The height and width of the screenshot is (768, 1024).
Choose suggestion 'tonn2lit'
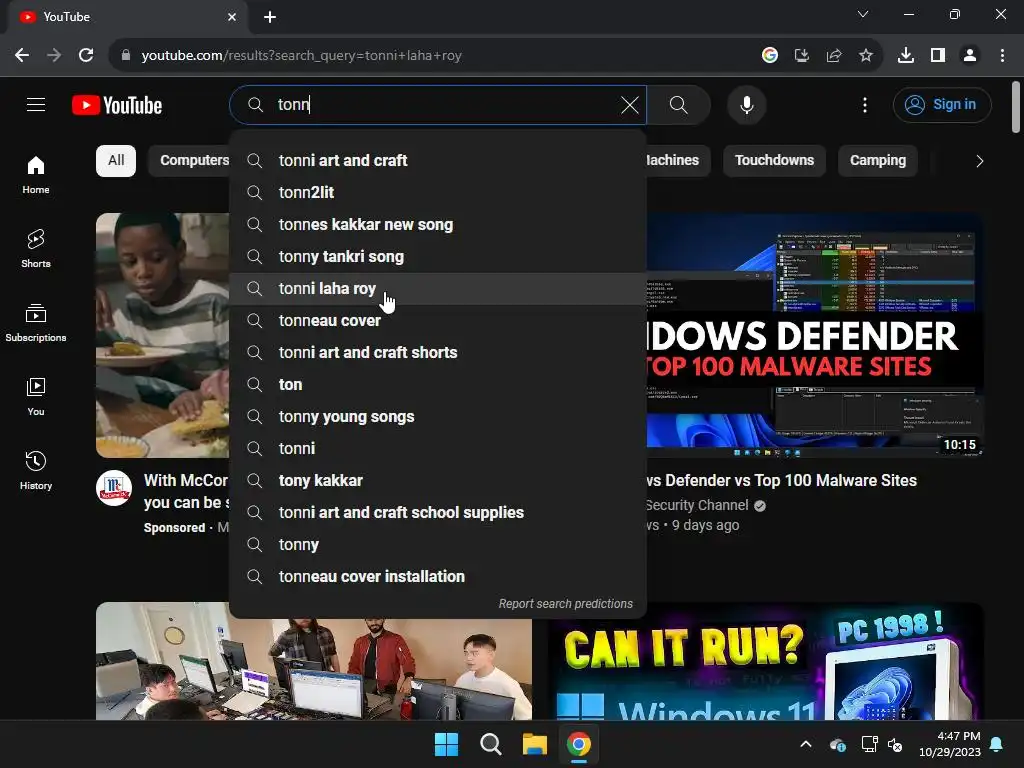[x=438, y=192]
